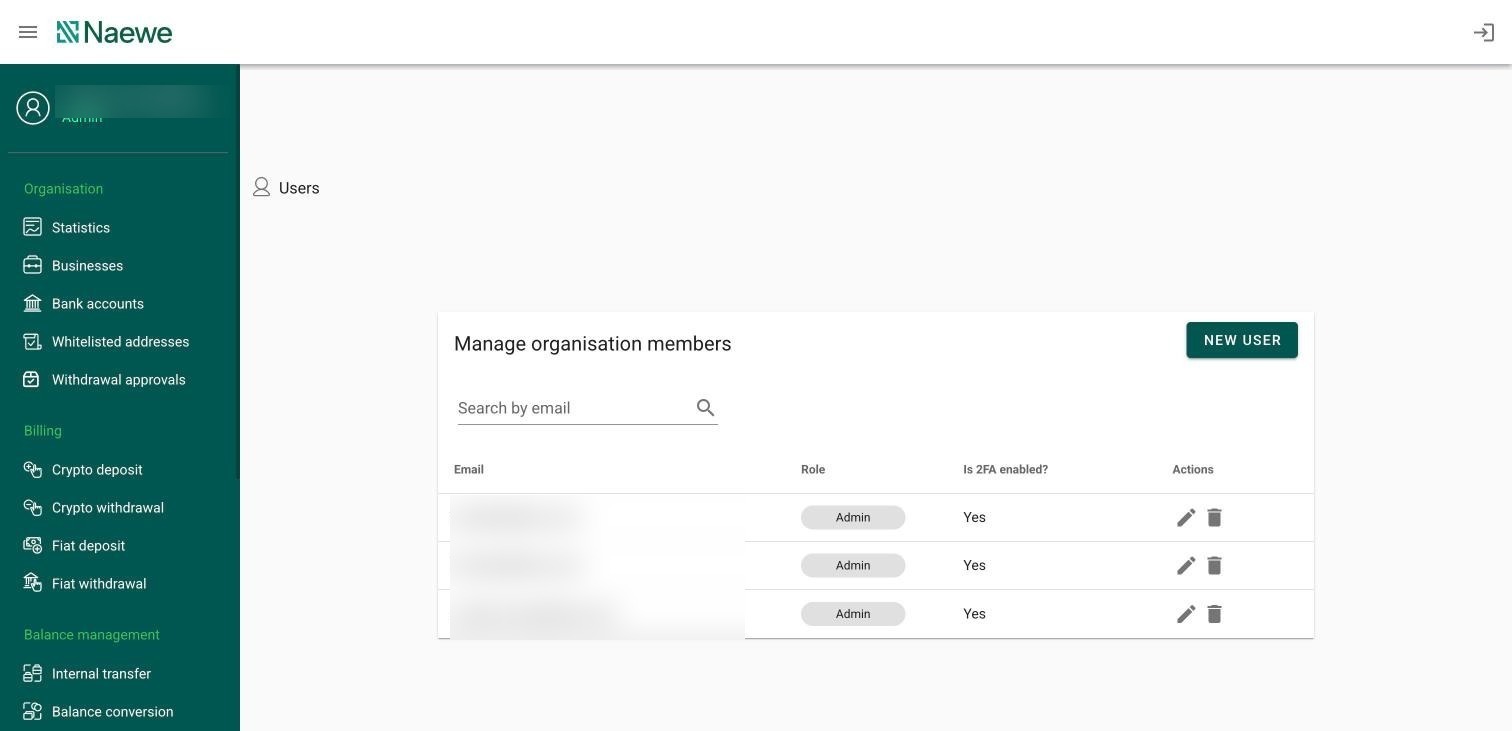
Task: Click the Businesses briefcase icon
Action: (32, 265)
